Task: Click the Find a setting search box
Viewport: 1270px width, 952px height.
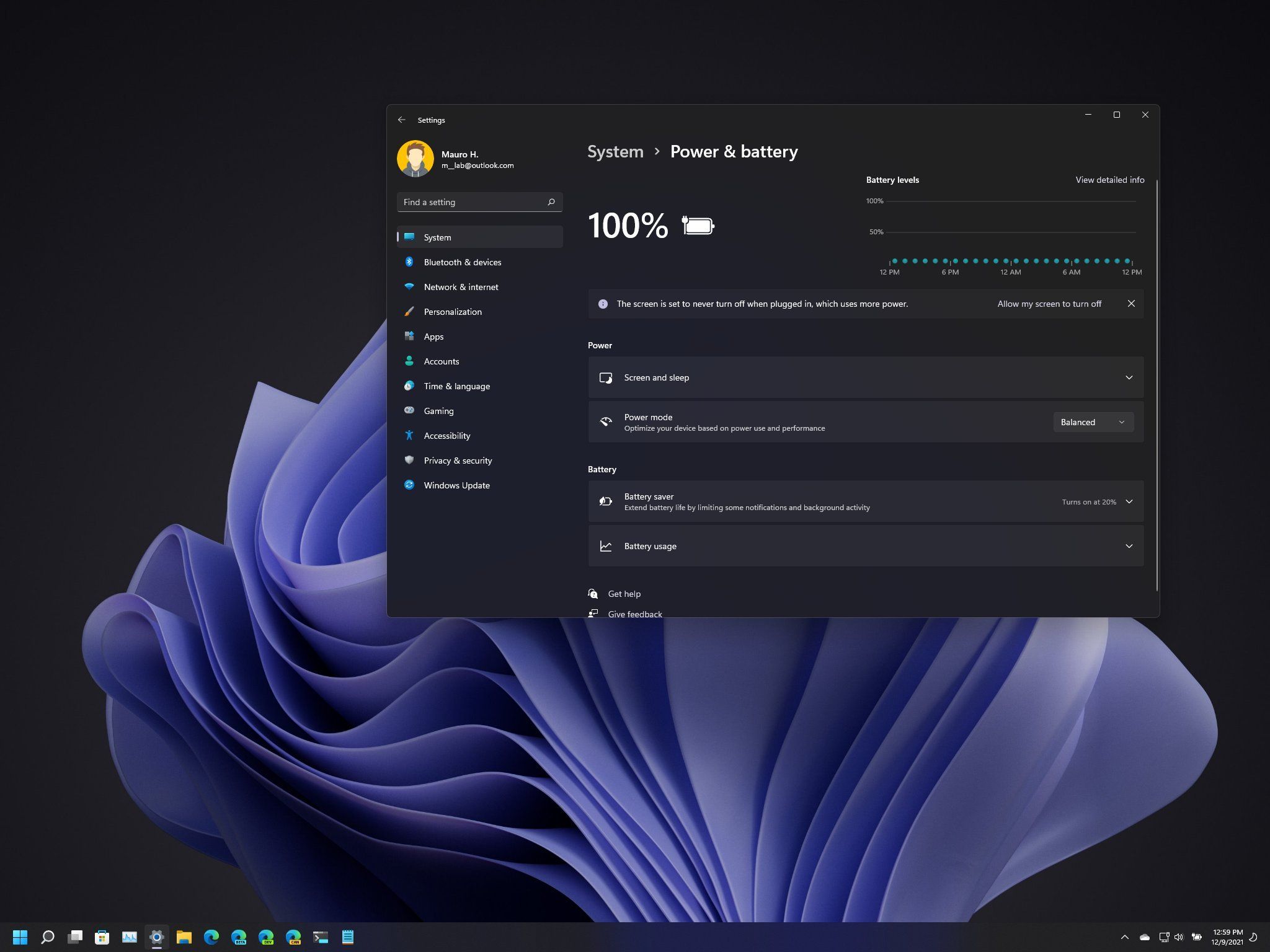Action: [x=480, y=202]
